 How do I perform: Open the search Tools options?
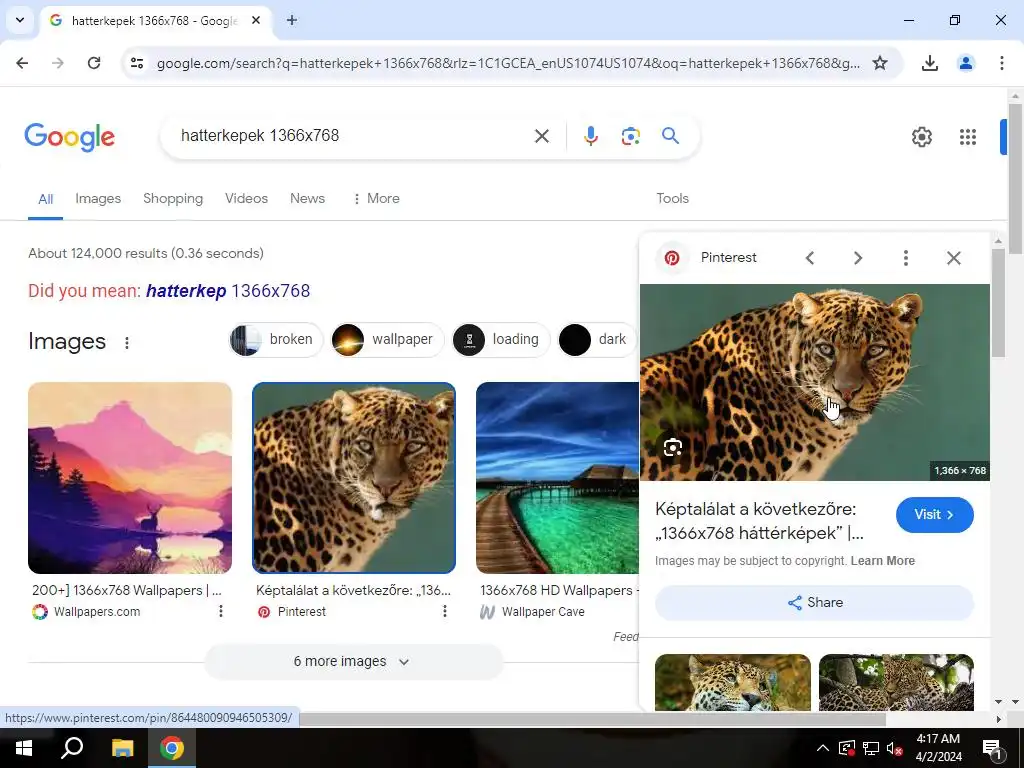[672, 199]
